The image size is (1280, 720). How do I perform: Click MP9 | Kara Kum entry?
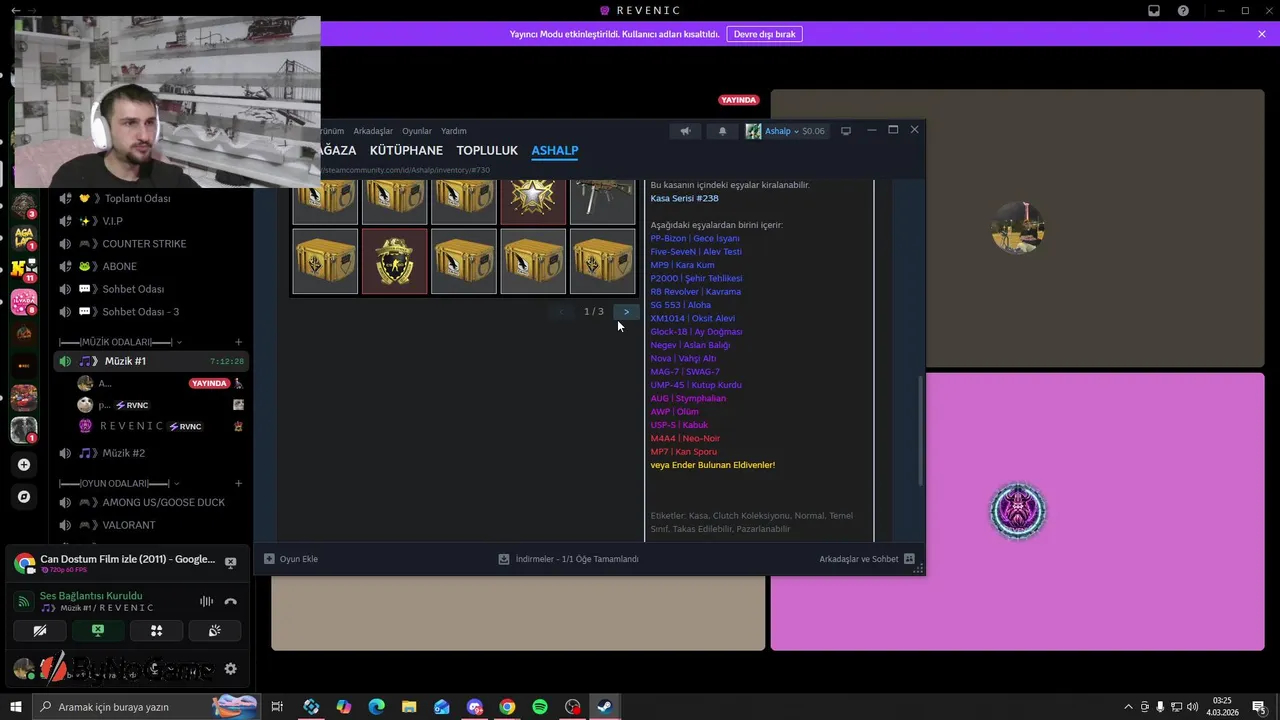(682, 265)
